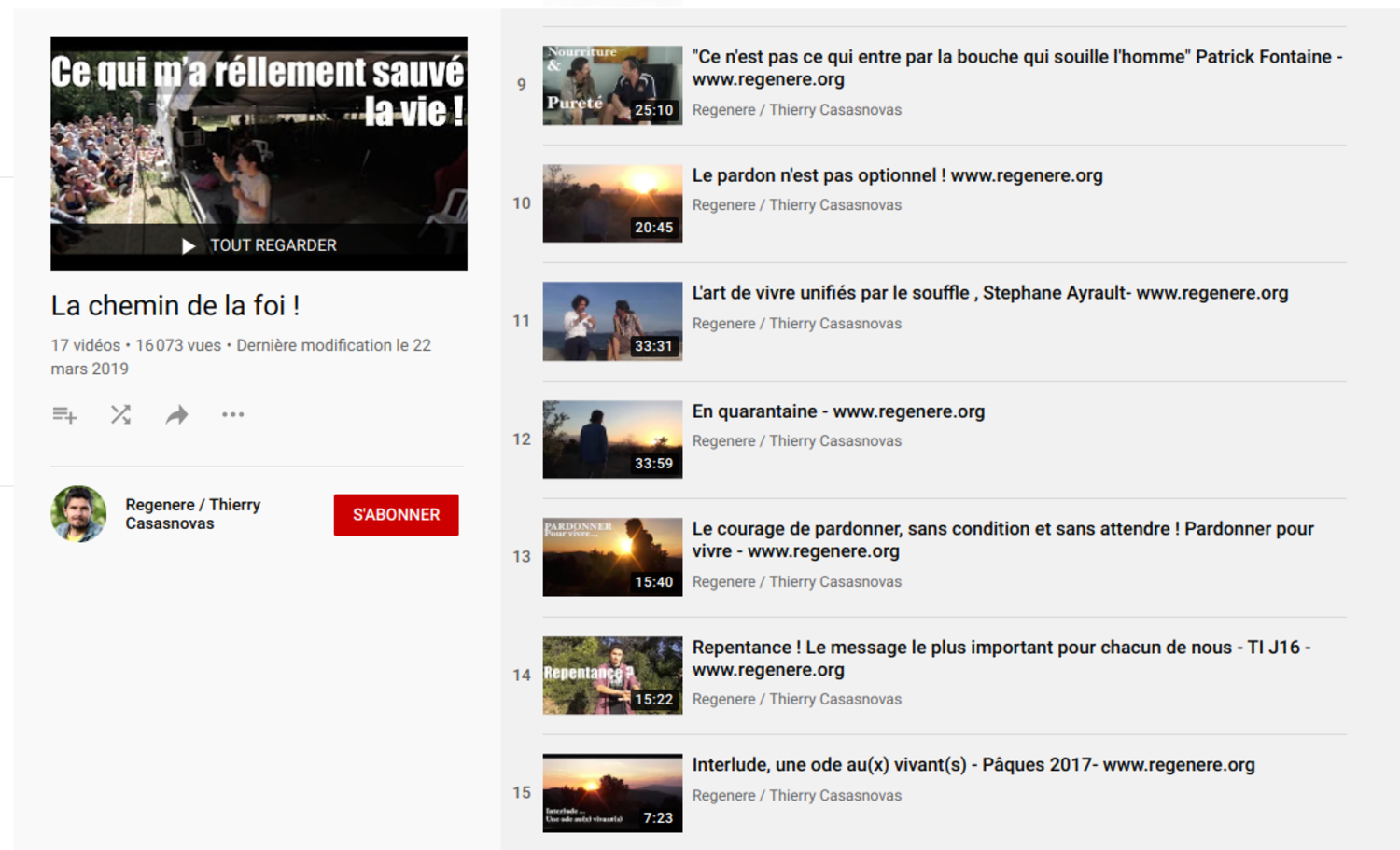Open the Regenere / Thierry Casasnovas channel name
The image size is (1400, 850).
pos(192,514)
